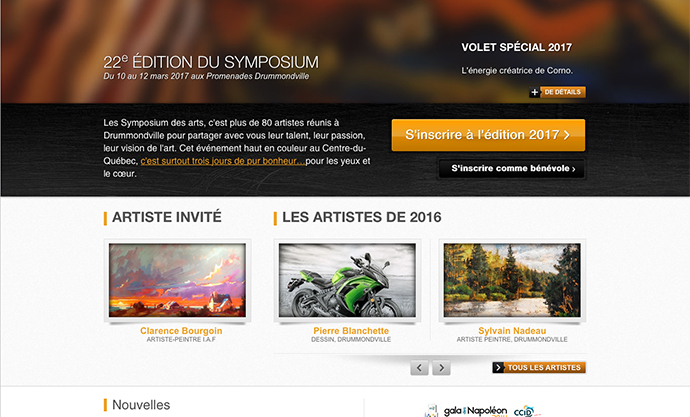Screen dimensions: 690x417
Task: Select S'inscrire comme bénévole button
Action: [512, 168]
